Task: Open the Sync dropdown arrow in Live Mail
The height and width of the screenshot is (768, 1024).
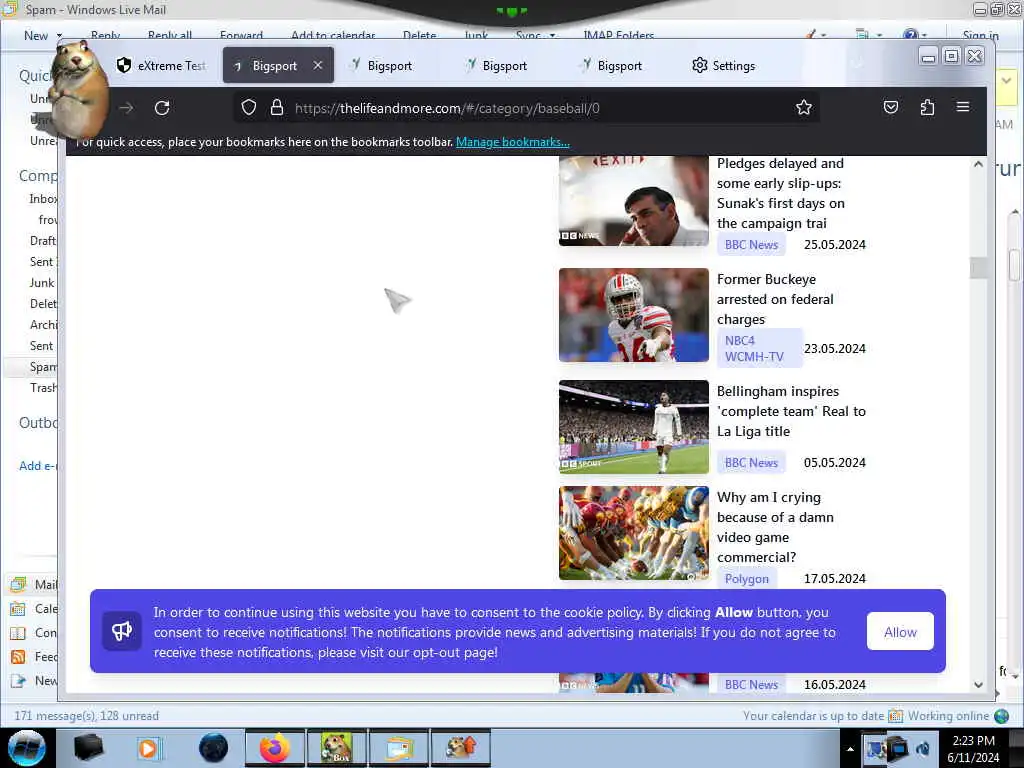Action: [x=552, y=36]
